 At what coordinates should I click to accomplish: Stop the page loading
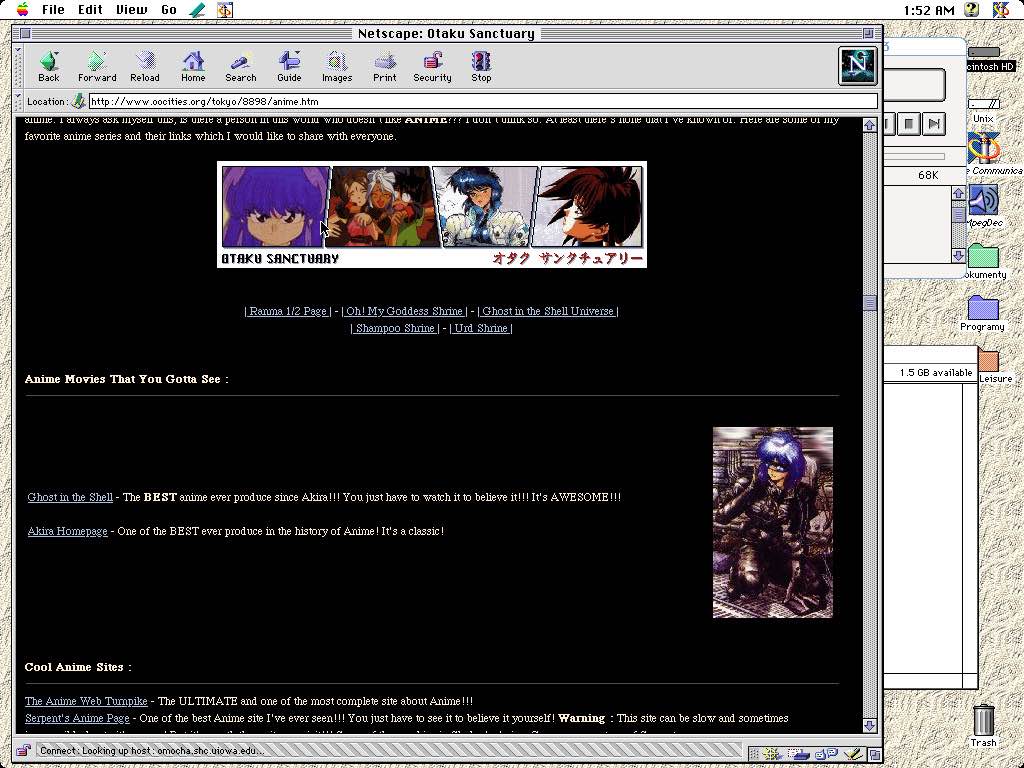pyautogui.click(x=481, y=67)
